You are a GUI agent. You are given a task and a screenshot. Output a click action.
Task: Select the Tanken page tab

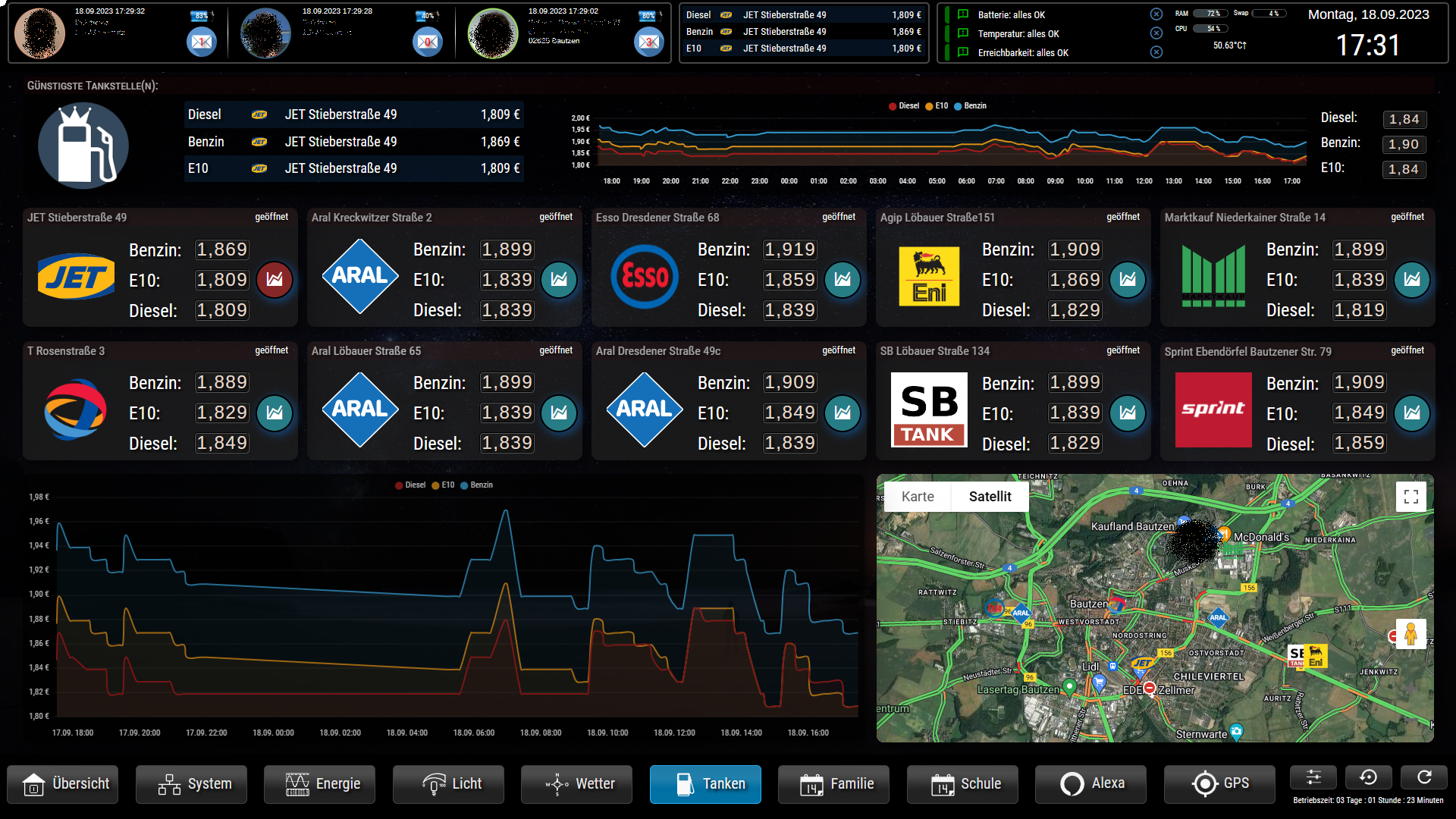(705, 784)
